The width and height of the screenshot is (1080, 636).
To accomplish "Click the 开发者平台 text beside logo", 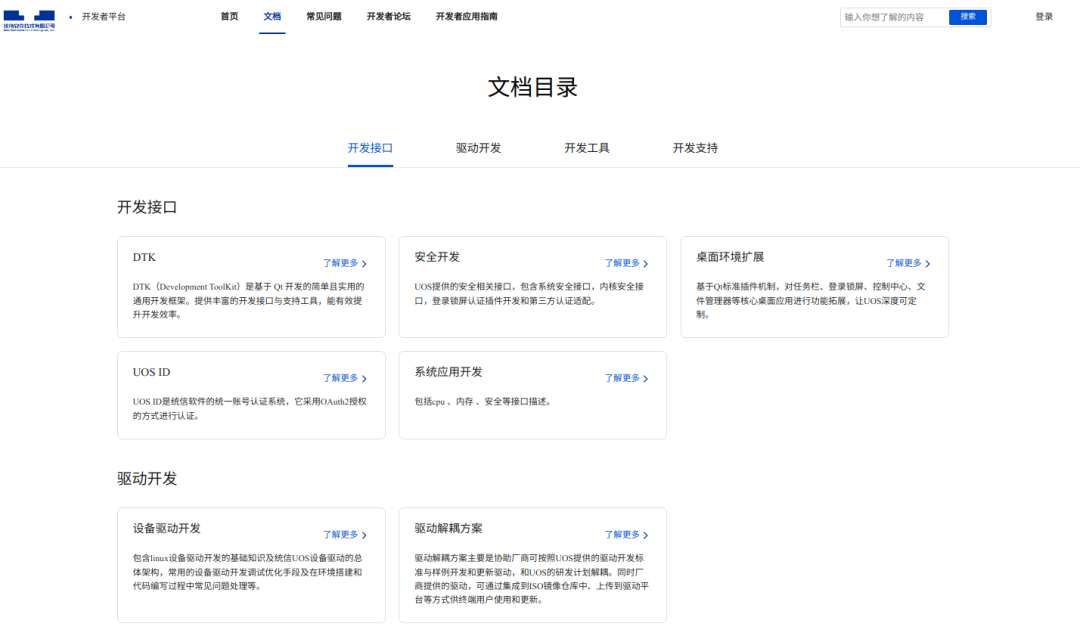I will 104,17.
